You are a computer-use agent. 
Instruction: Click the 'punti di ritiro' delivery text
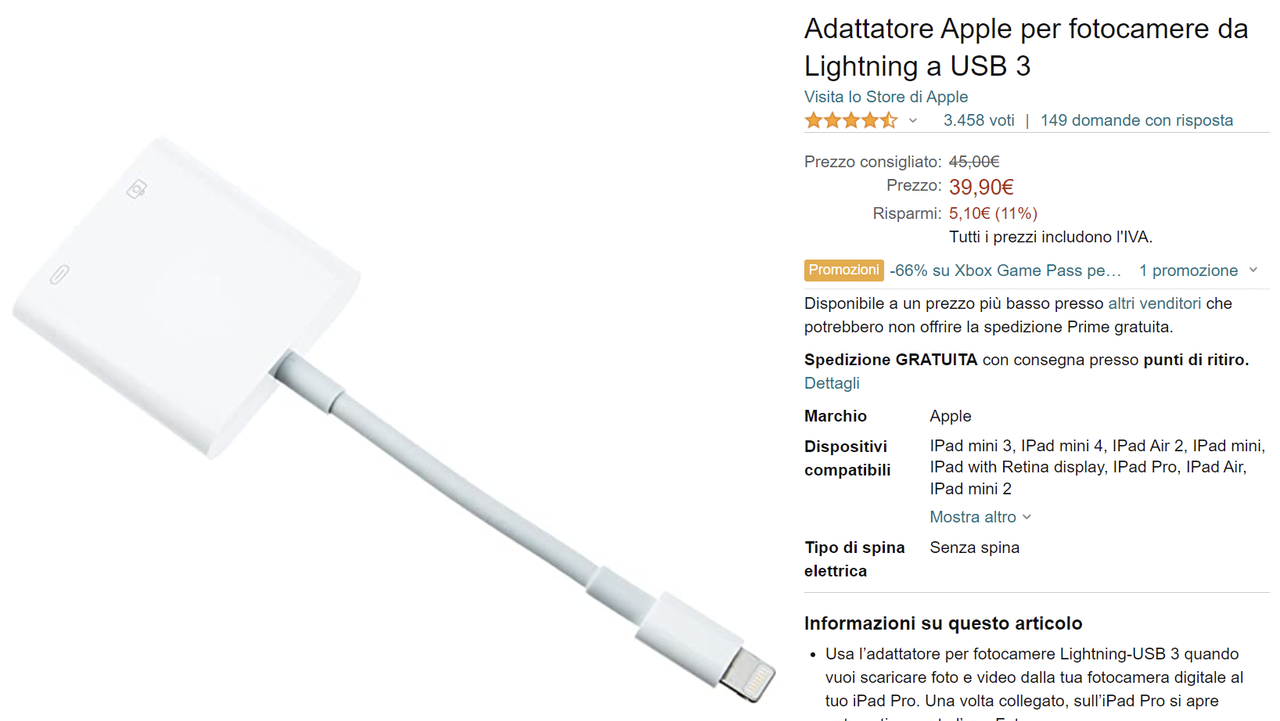click(x=1196, y=360)
